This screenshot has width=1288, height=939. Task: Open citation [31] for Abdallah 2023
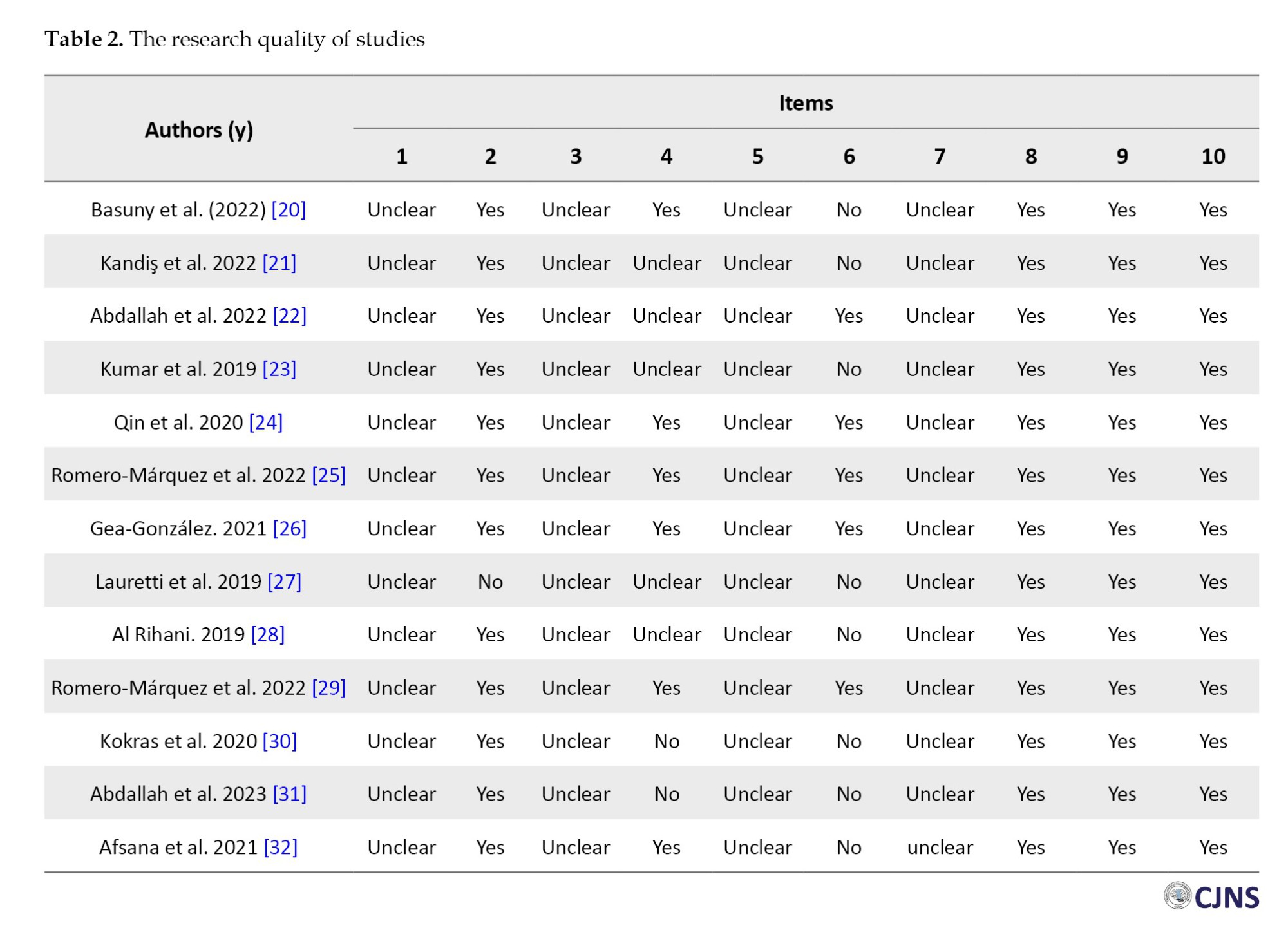click(289, 794)
